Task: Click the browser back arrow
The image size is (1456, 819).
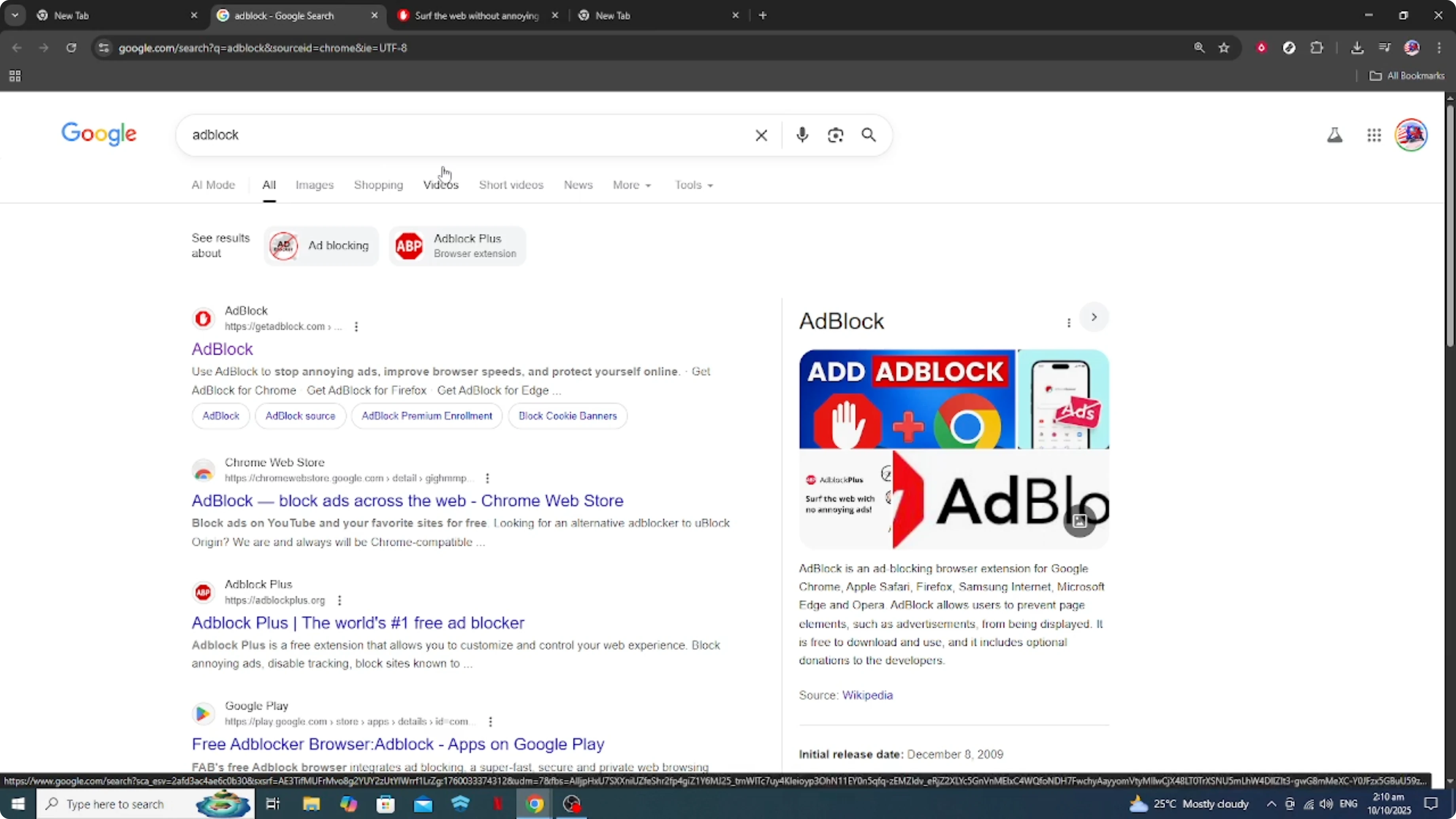Action: pyautogui.click(x=16, y=48)
